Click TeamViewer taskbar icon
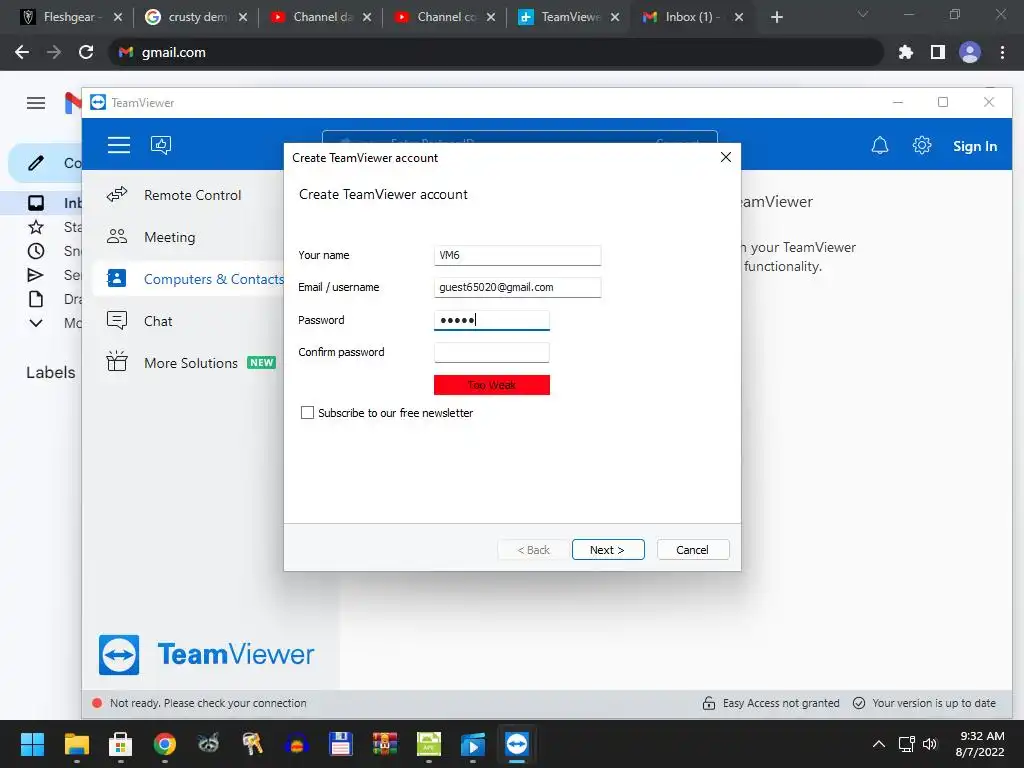The height and width of the screenshot is (768, 1024). click(517, 744)
